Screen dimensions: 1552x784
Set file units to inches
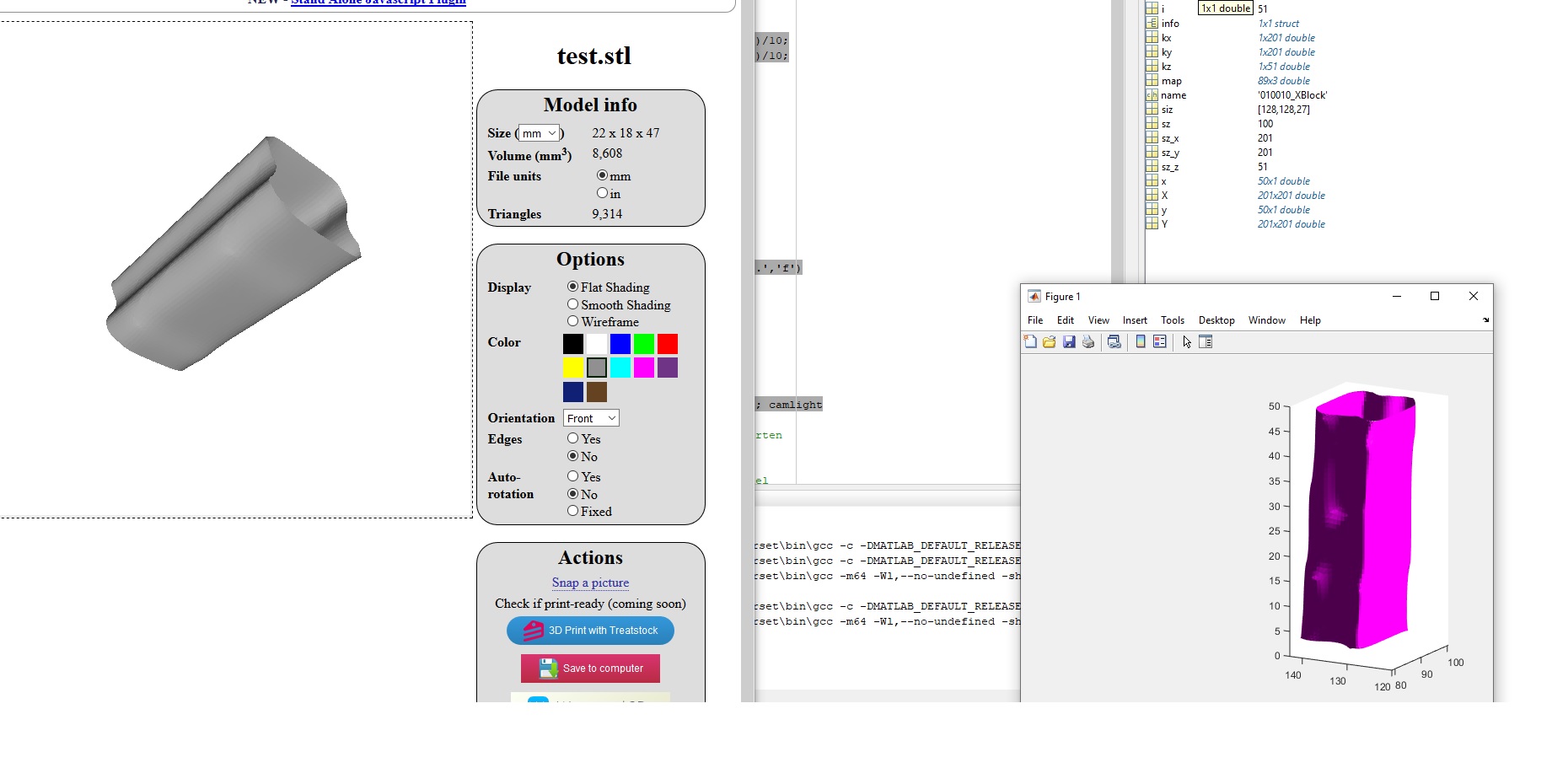[x=602, y=193]
